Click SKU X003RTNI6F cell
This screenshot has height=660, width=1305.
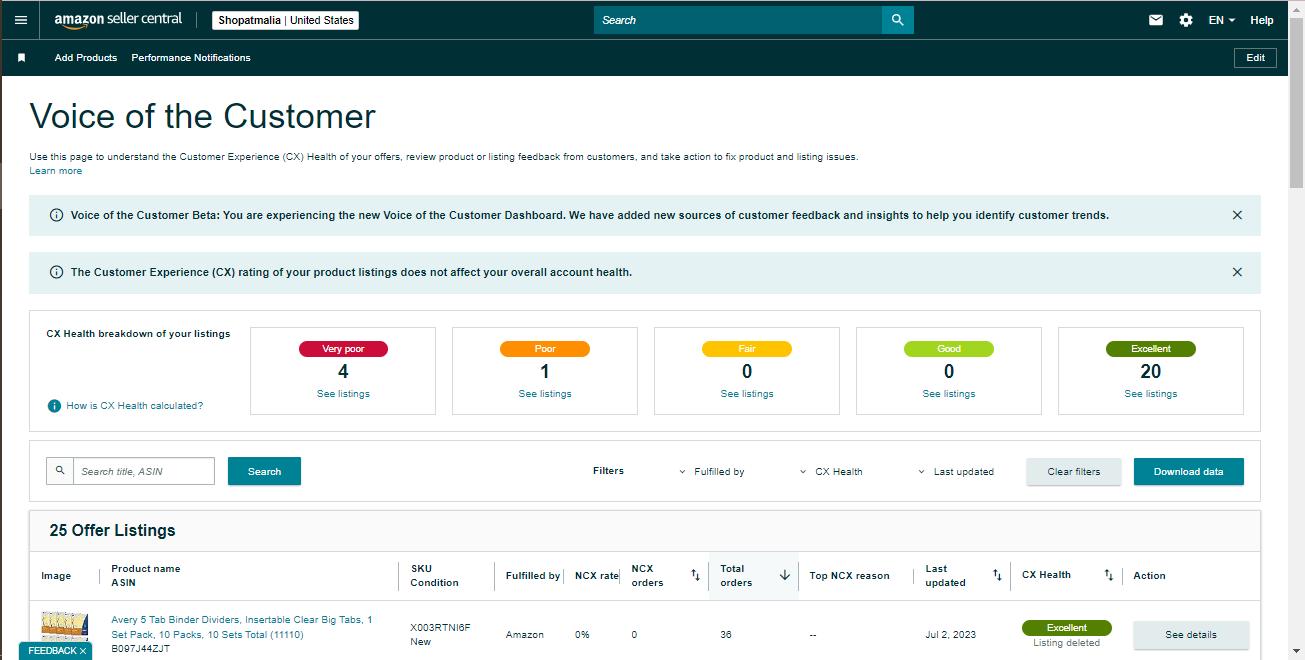tap(440, 628)
